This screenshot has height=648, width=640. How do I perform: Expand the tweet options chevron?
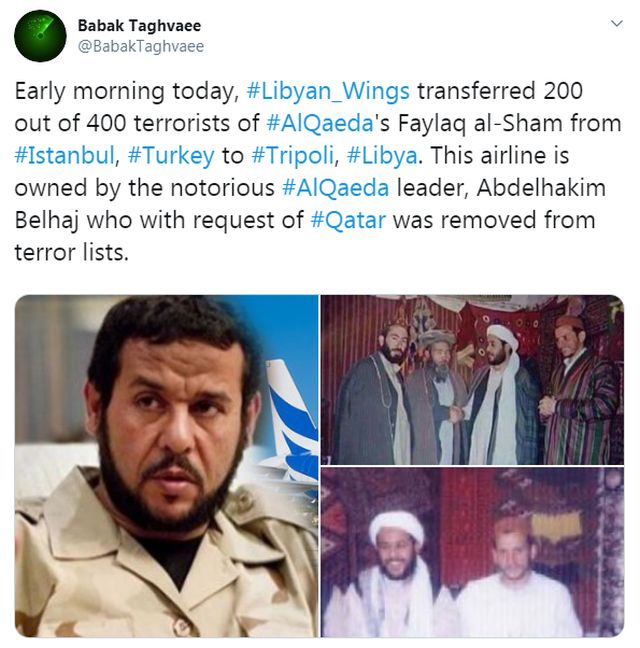point(616,24)
